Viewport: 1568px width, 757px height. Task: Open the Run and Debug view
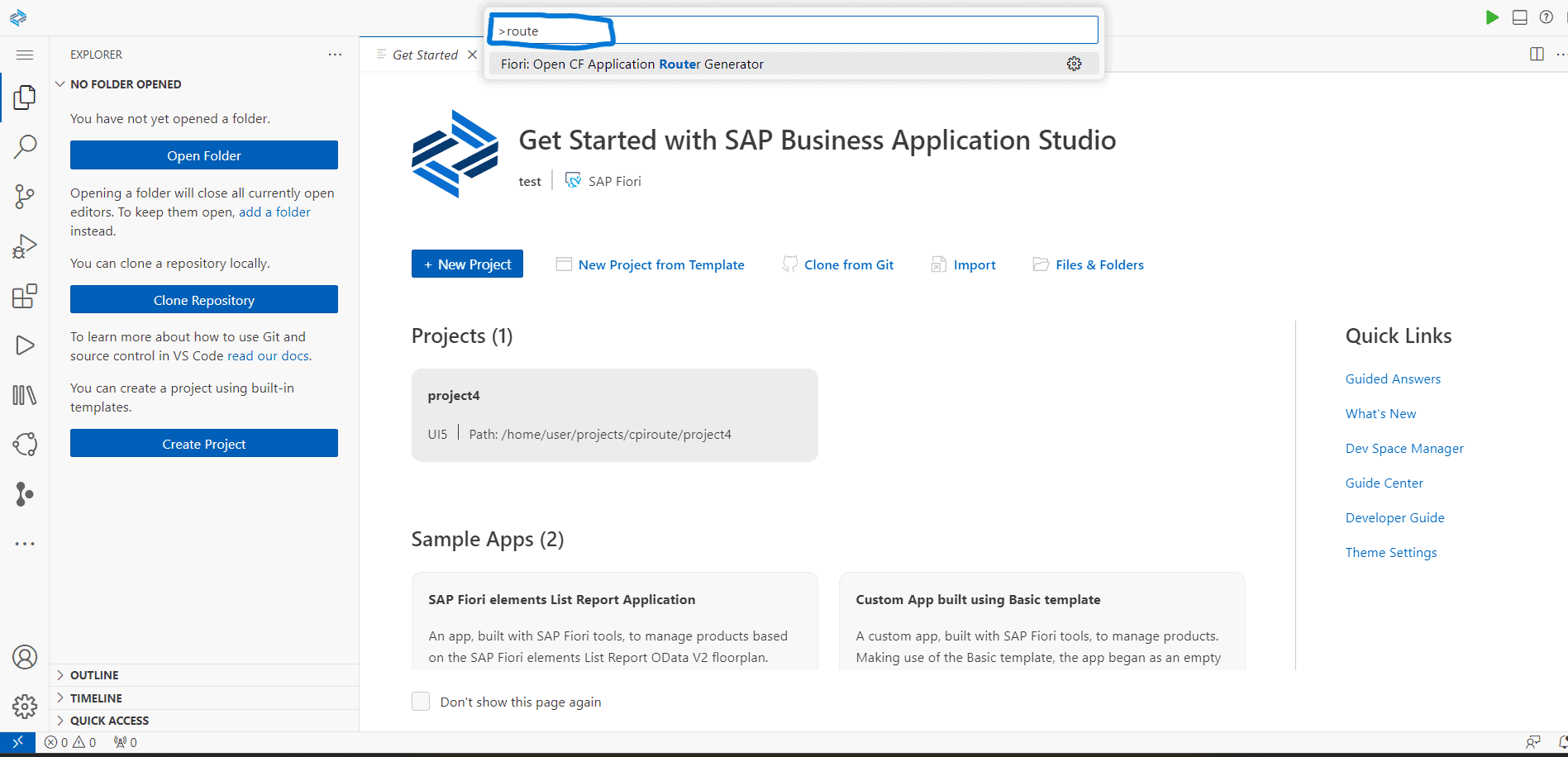25,245
